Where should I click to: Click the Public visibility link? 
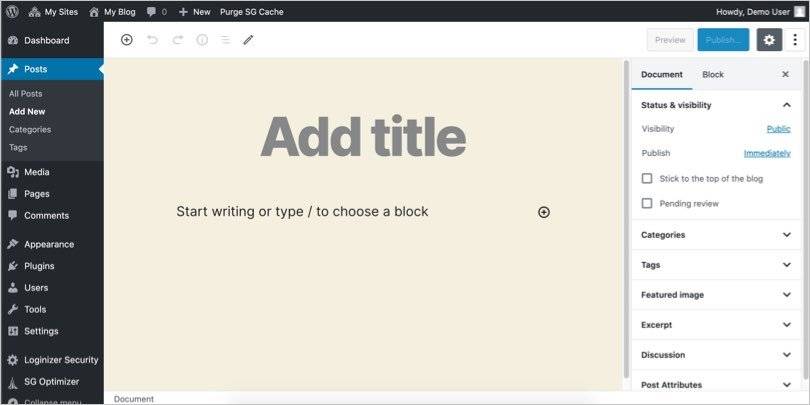click(778, 129)
